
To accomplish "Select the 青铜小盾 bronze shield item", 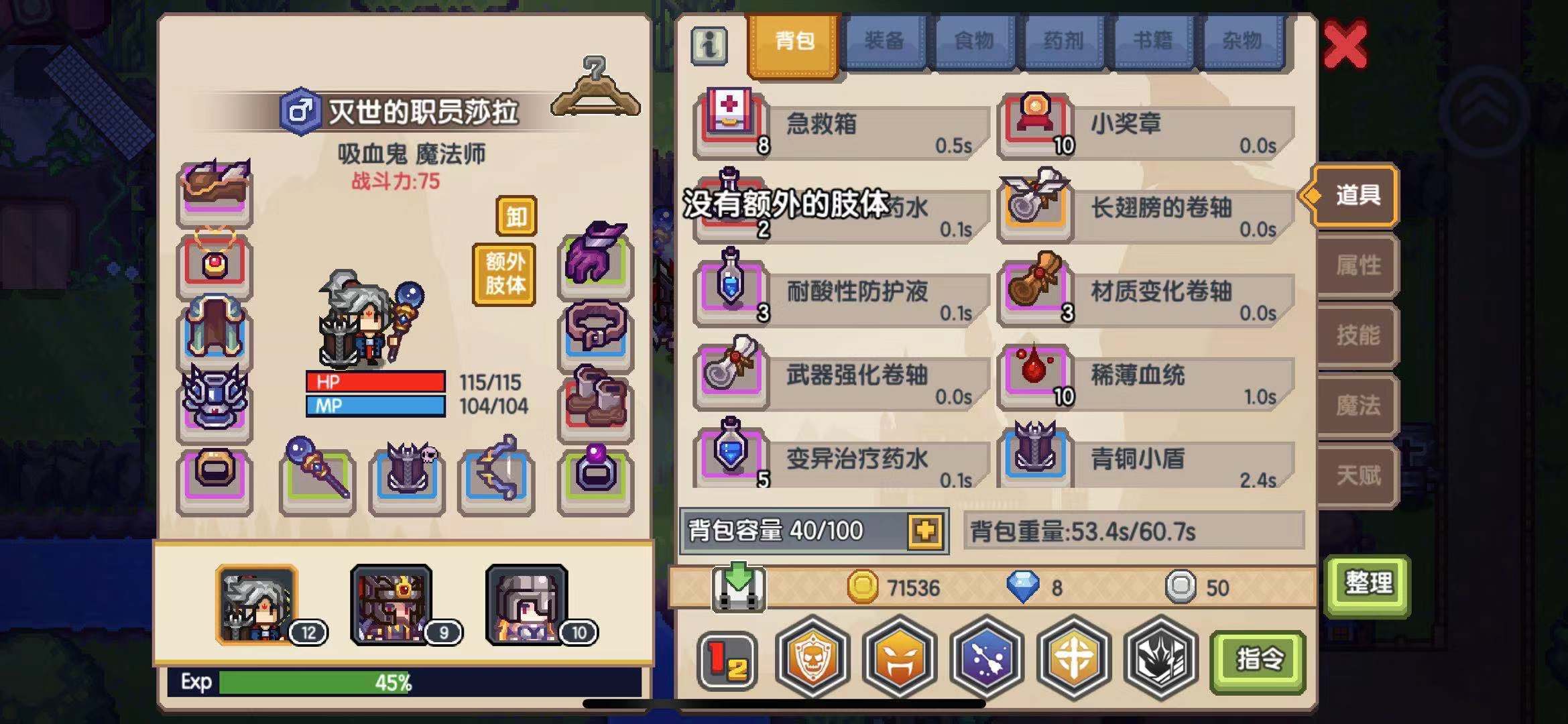I will 1146,457.
